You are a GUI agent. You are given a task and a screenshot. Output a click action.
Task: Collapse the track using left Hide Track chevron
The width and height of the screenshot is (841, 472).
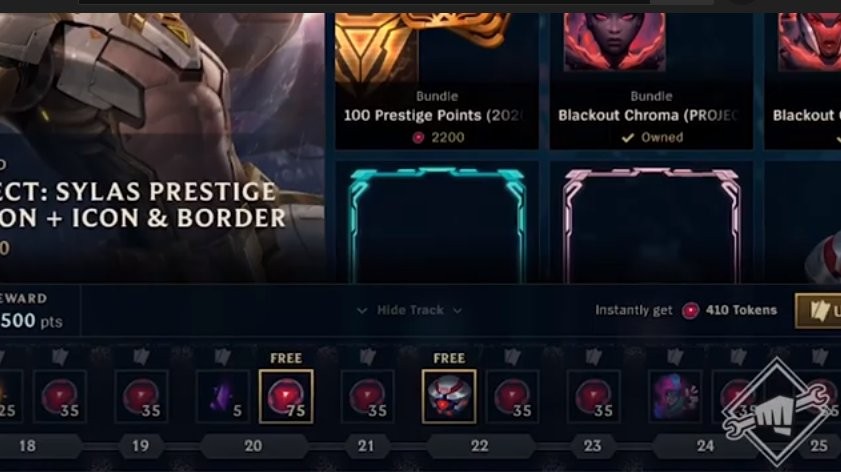(362, 311)
